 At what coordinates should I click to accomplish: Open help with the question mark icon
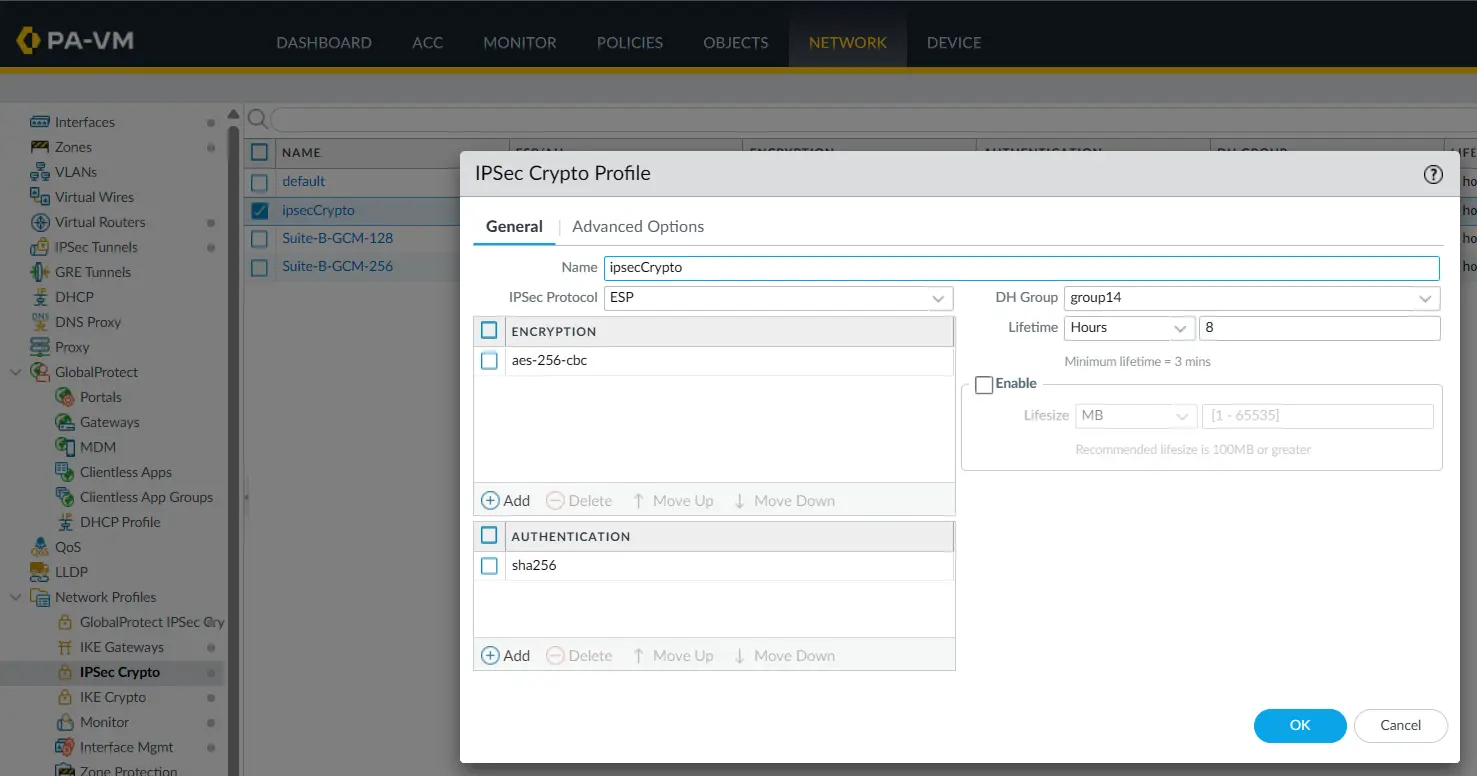(x=1433, y=174)
